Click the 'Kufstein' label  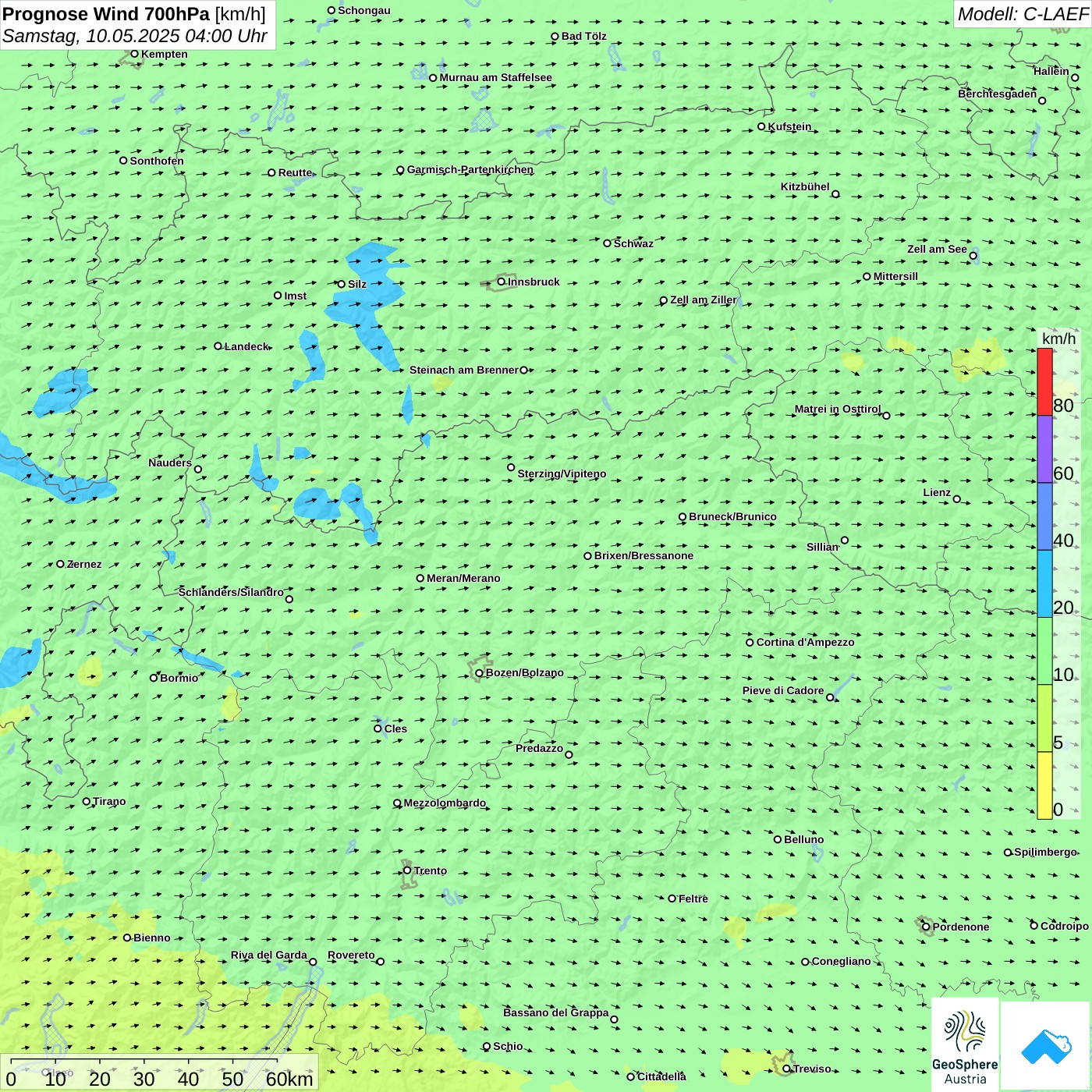pos(789,126)
